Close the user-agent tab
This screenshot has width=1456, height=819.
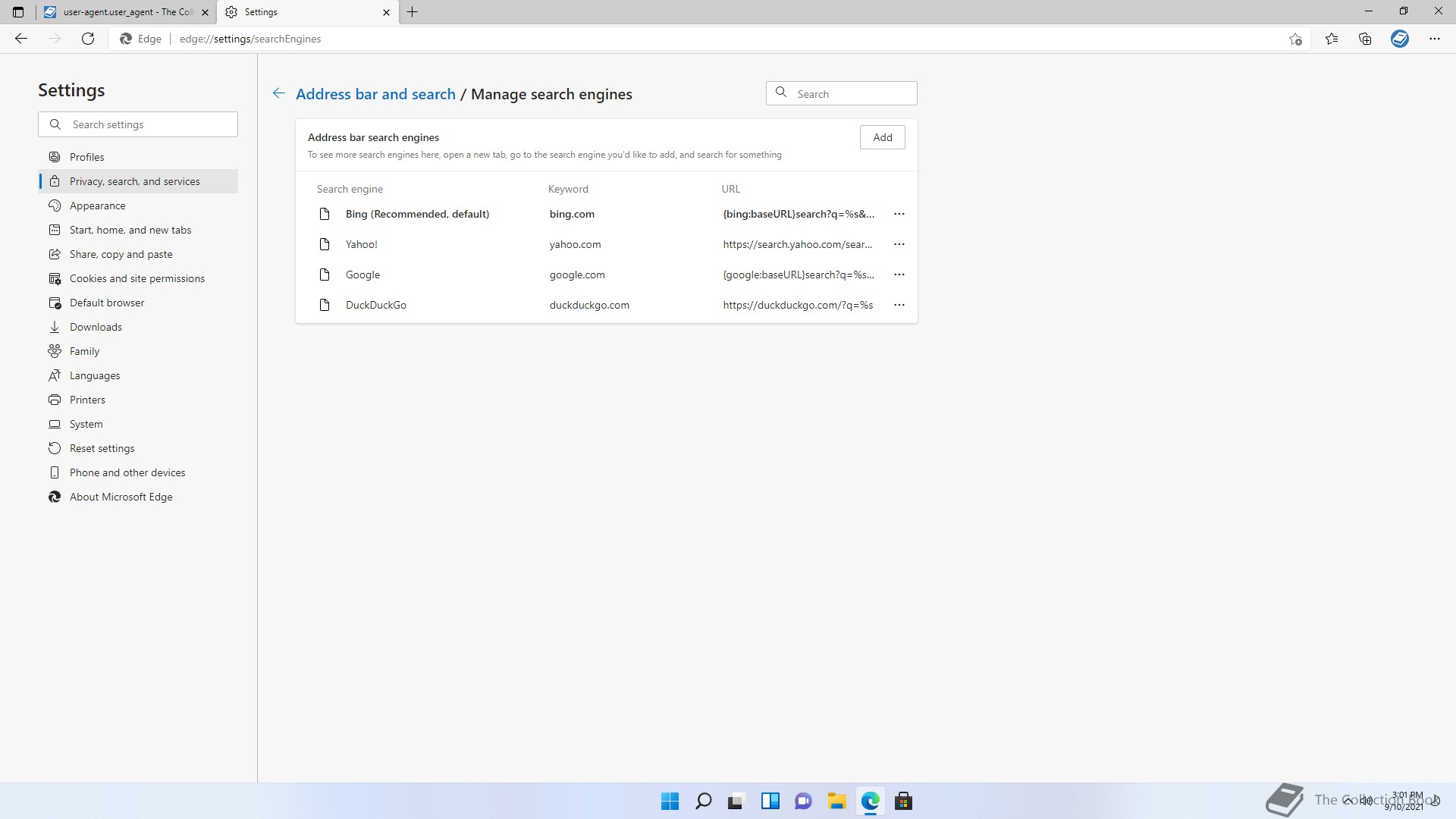[x=205, y=12]
